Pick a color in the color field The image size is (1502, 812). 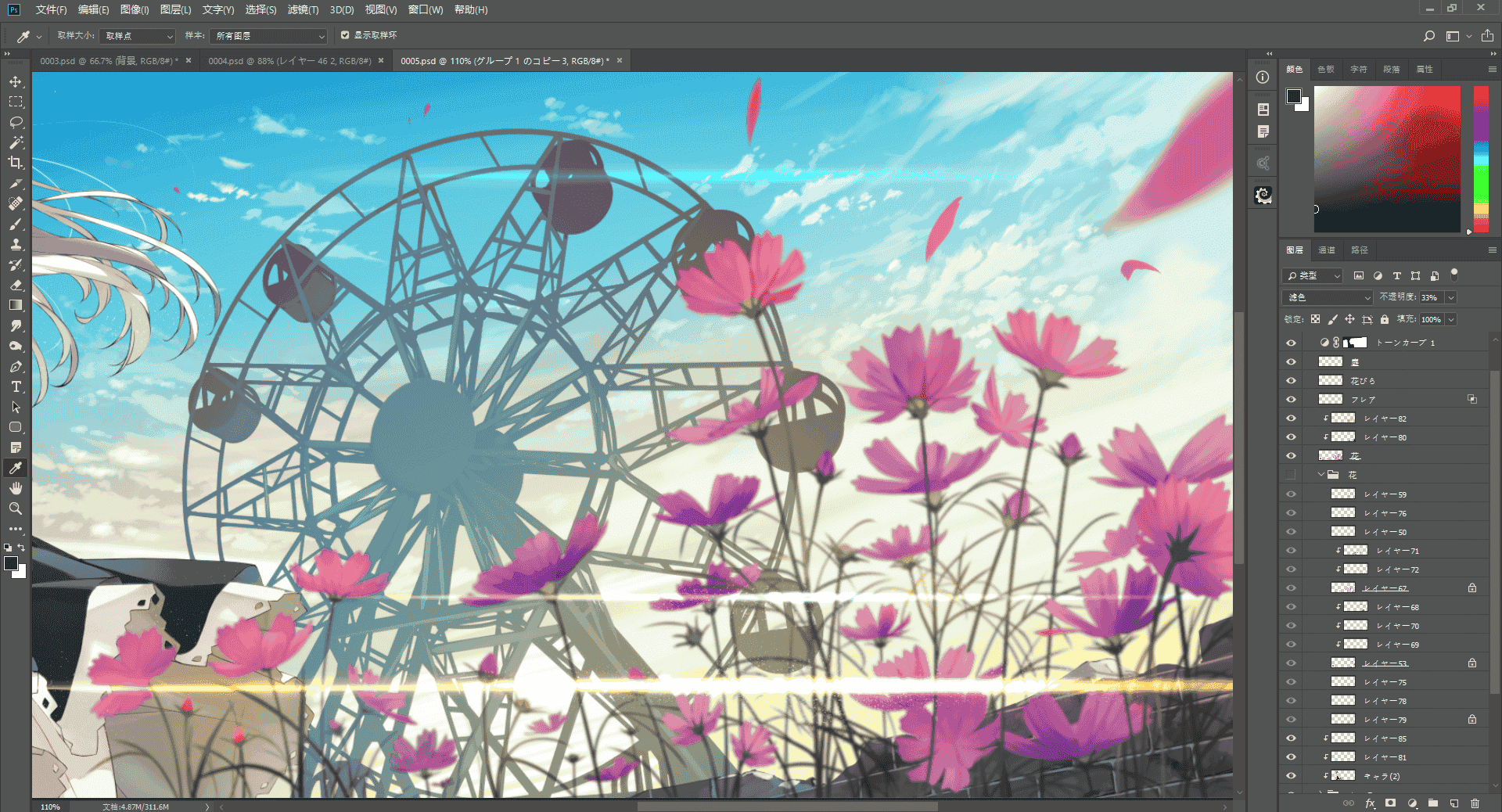(1387, 159)
